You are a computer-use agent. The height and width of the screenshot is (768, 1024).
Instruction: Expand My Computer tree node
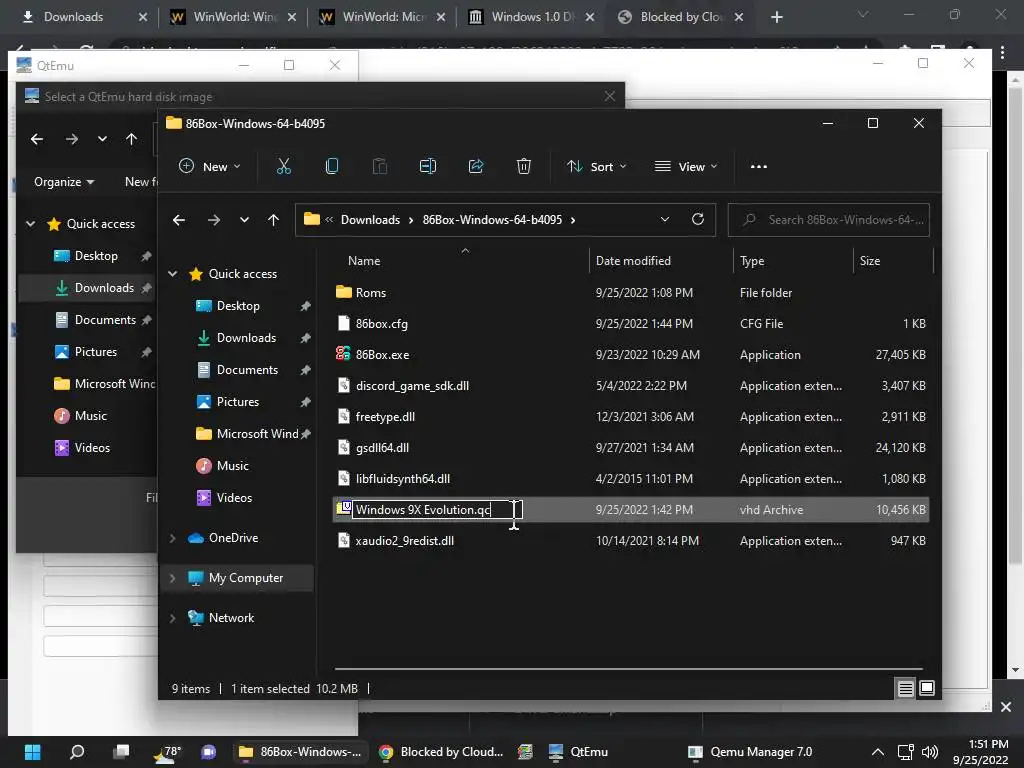[172, 578]
